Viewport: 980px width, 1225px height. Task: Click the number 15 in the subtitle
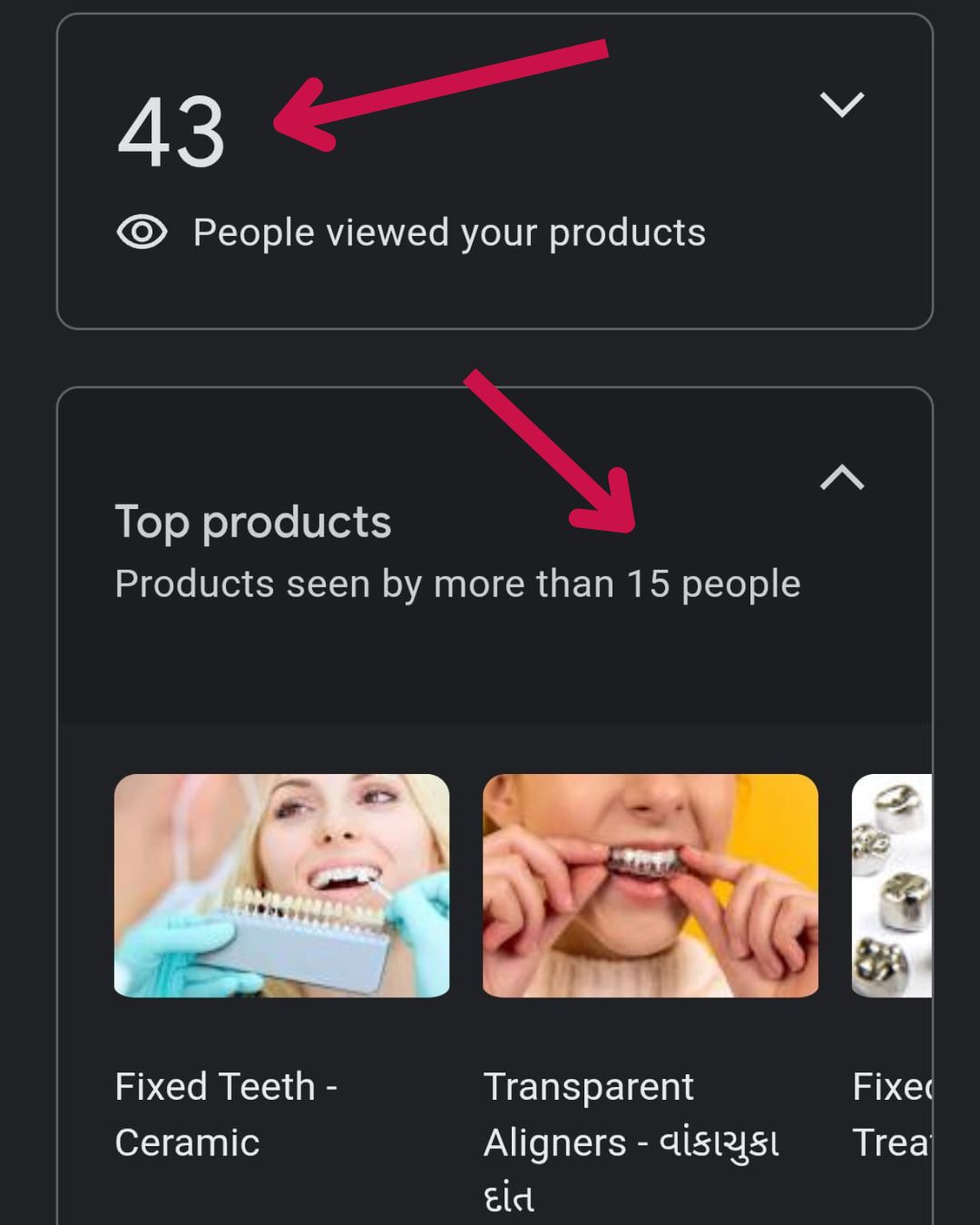point(648,584)
